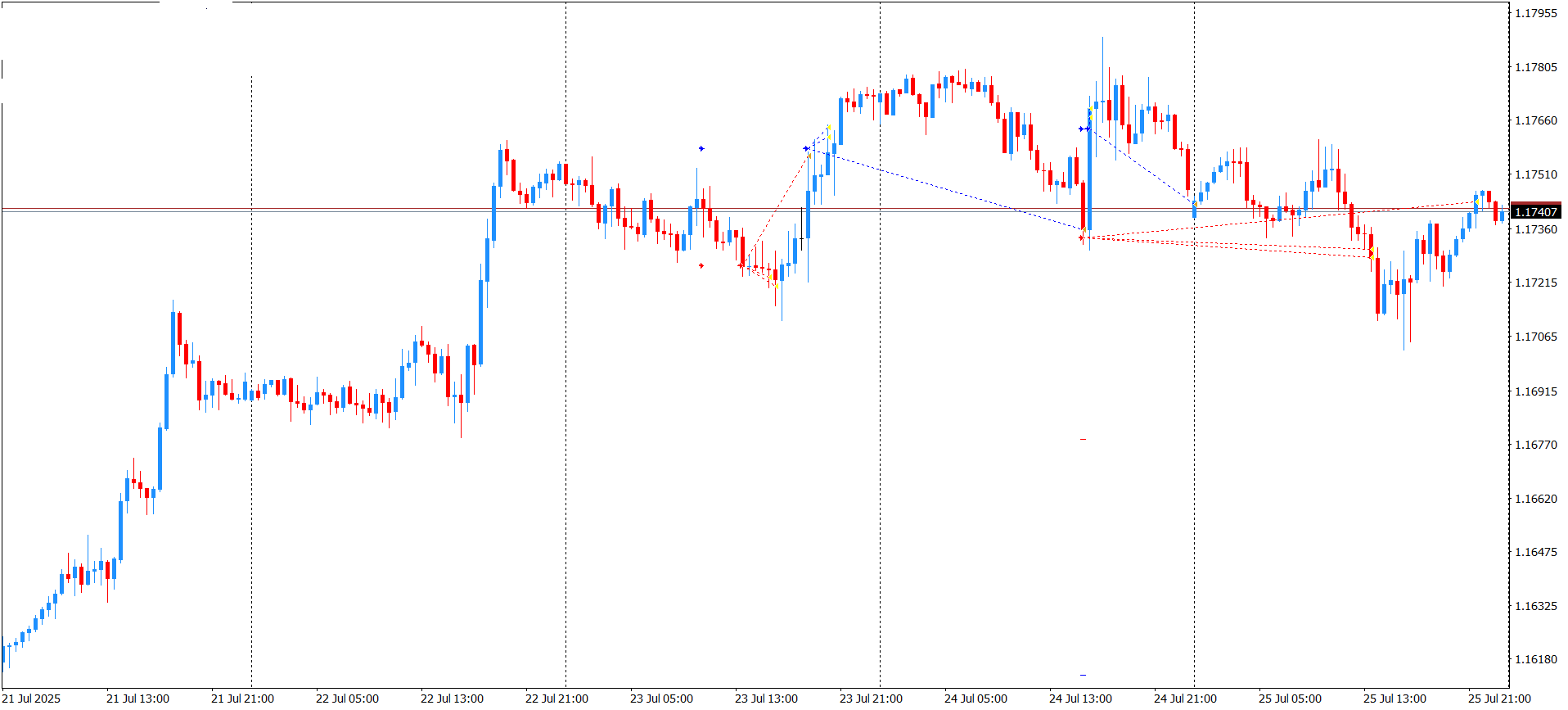
Task: Click the 23 Jul 21:00 time label
Action: pyautogui.click(x=871, y=699)
